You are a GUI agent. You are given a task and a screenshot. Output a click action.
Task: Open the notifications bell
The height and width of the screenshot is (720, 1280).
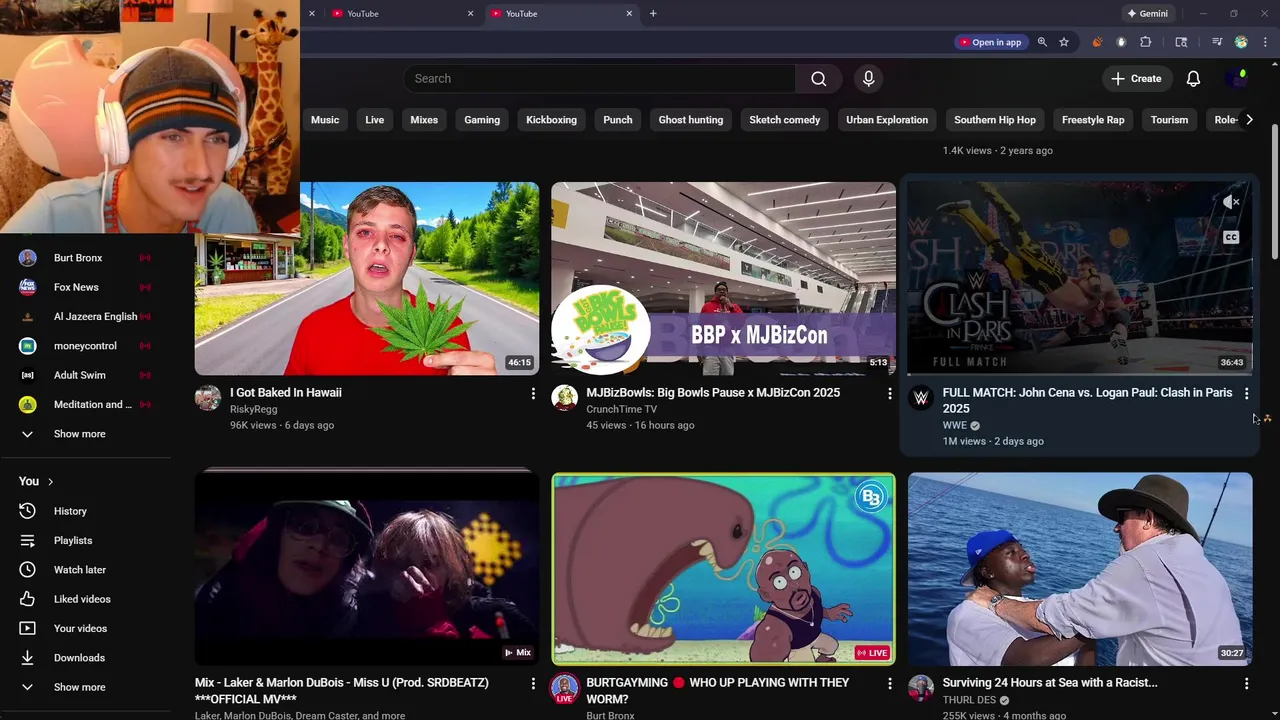1193,79
